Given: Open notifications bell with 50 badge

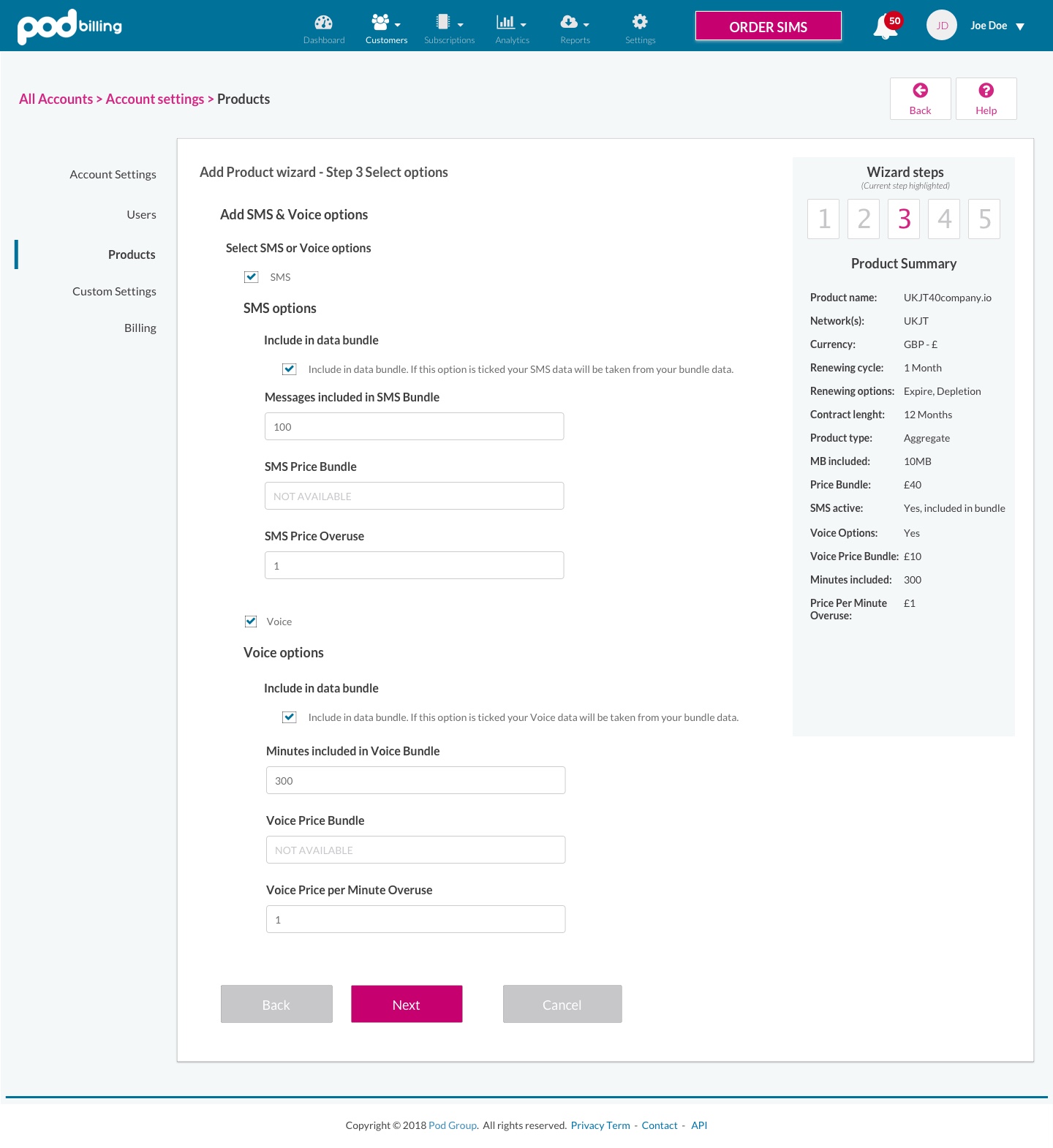Looking at the screenshot, I should point(885,27).
